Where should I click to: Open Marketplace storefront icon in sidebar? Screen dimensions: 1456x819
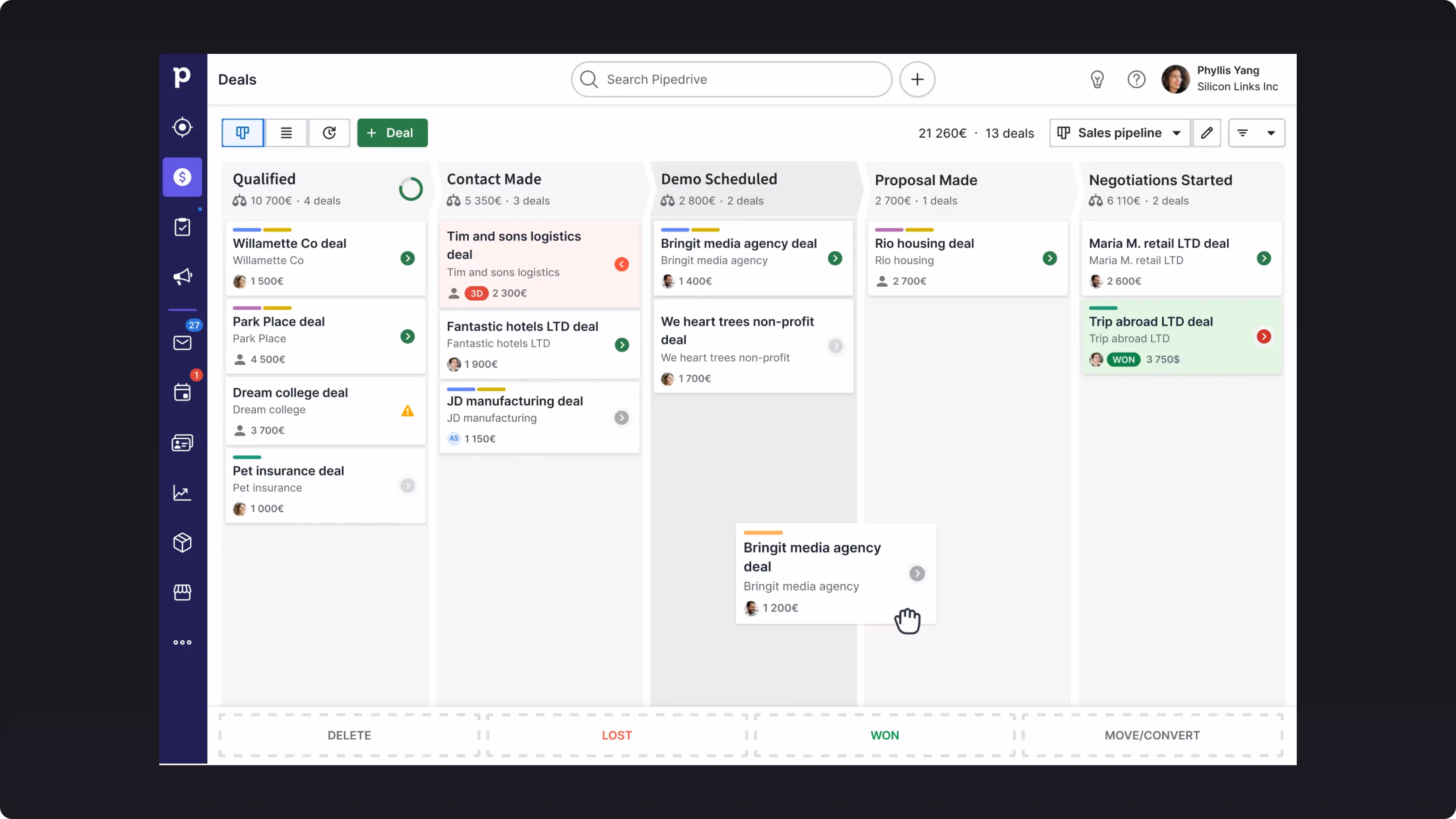tap(182, 592)
